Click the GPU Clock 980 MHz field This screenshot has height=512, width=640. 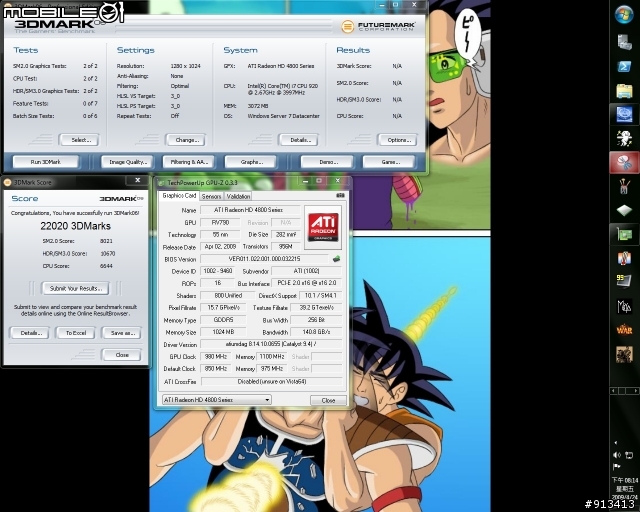216,356
